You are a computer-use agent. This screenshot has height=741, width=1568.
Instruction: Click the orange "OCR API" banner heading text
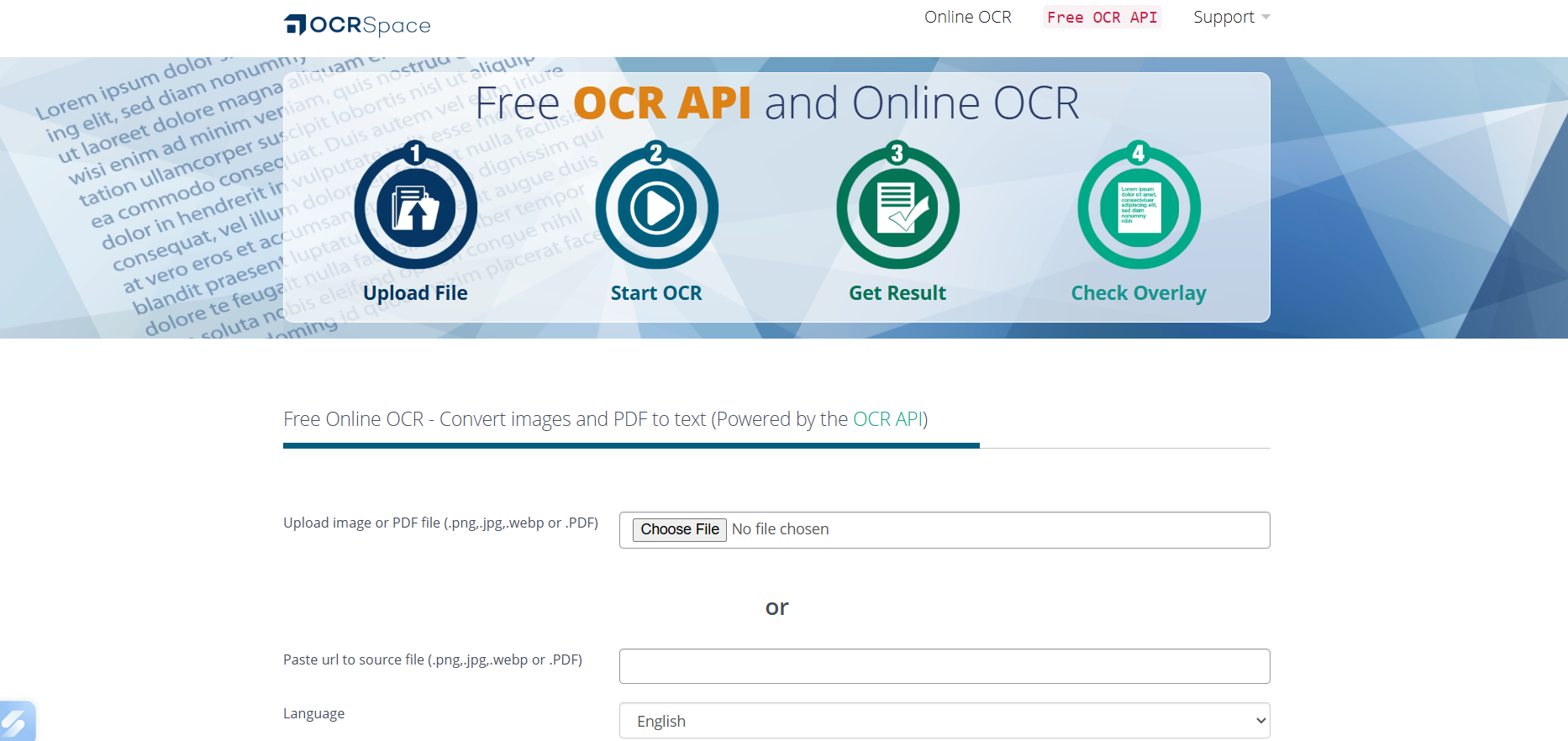662,103
